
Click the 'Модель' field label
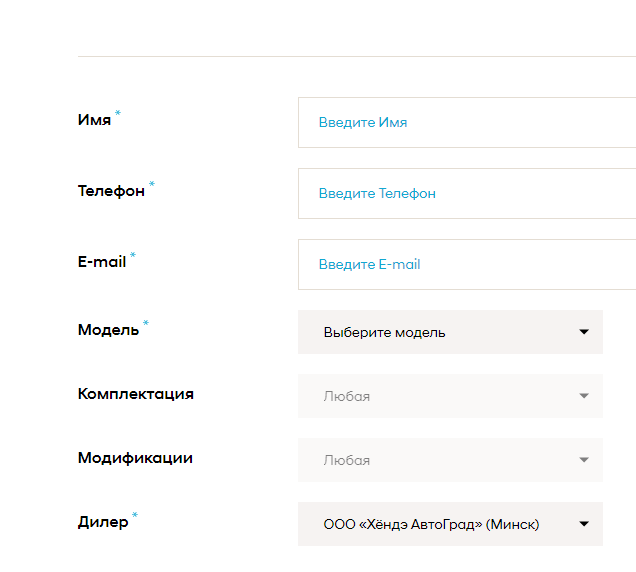(108, 330)
